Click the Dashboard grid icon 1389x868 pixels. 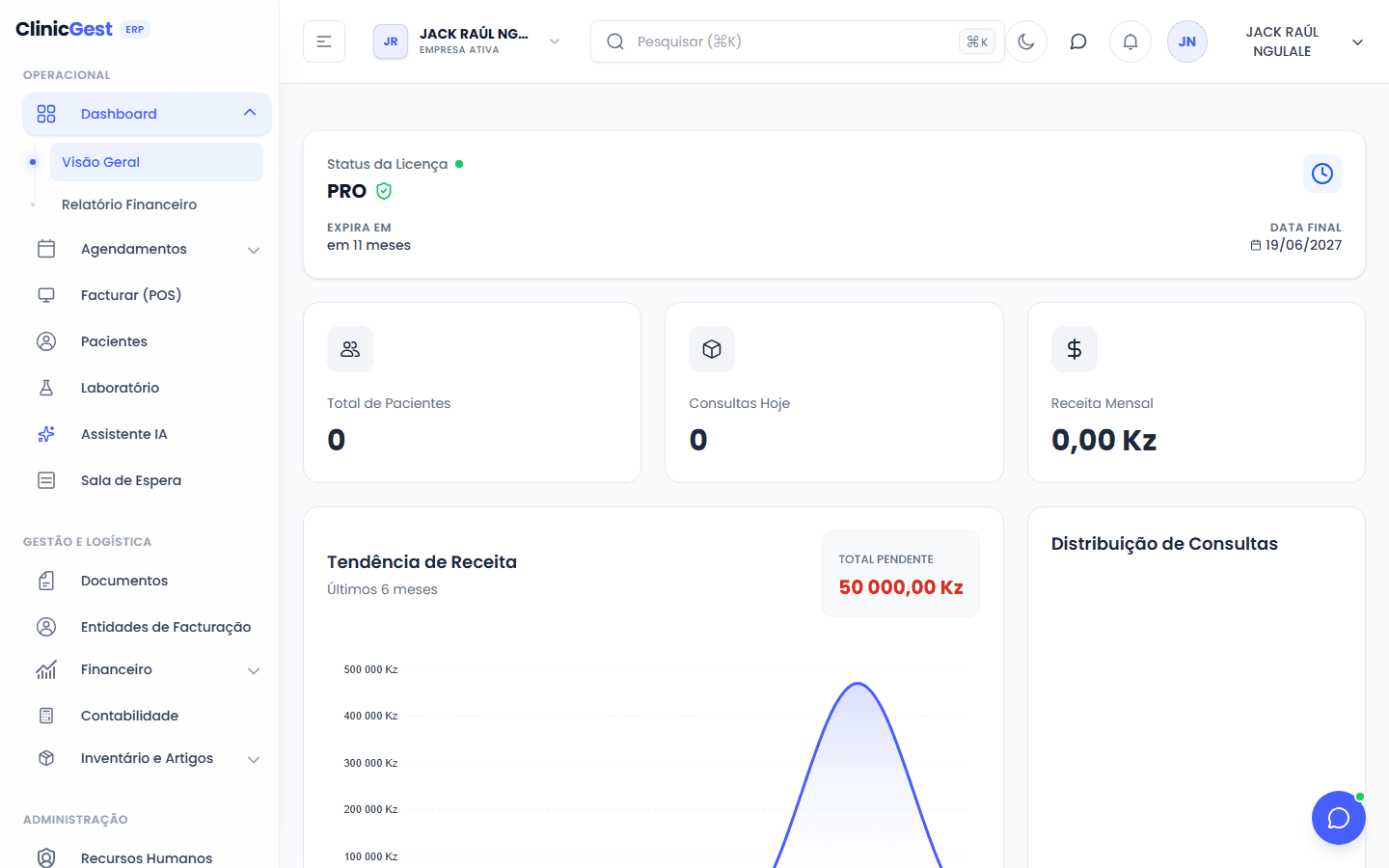pos(46,114)
